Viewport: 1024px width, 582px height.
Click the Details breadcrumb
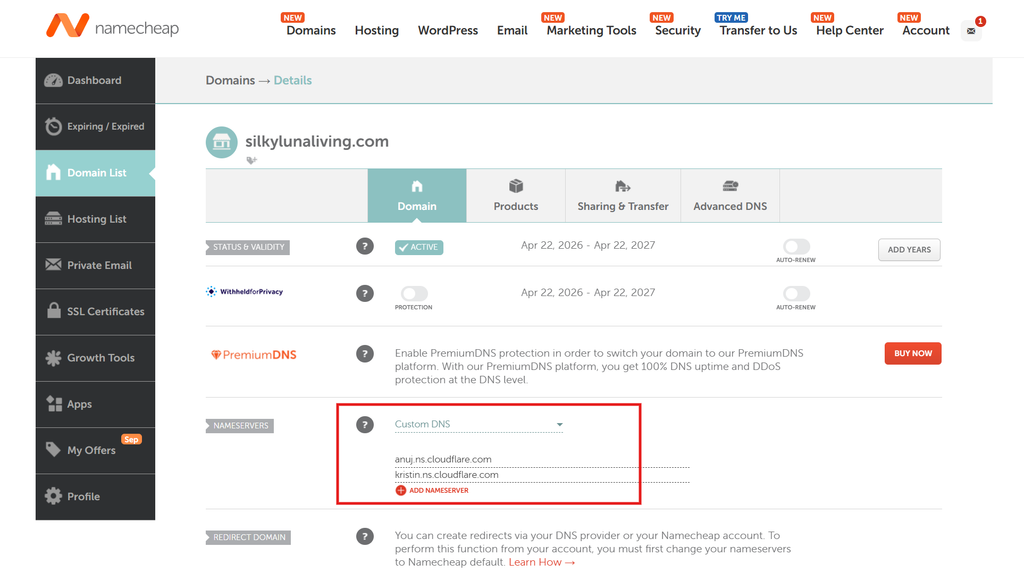[x=293, y=80]
